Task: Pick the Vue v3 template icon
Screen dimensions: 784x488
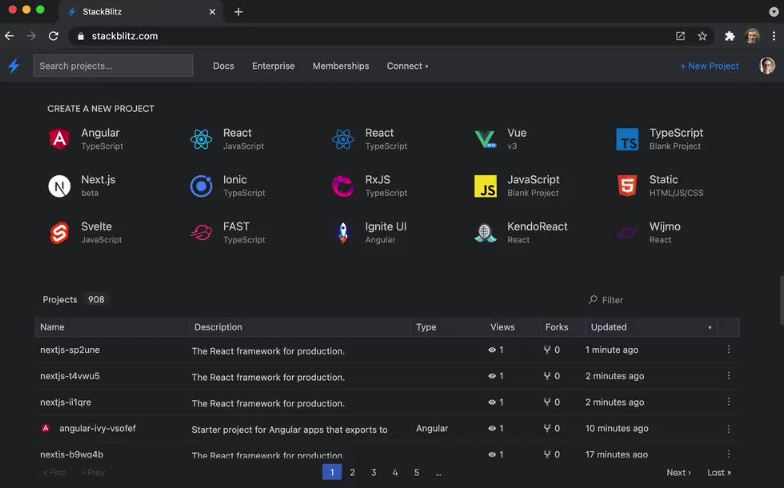Action: click(x=485, y=139)
